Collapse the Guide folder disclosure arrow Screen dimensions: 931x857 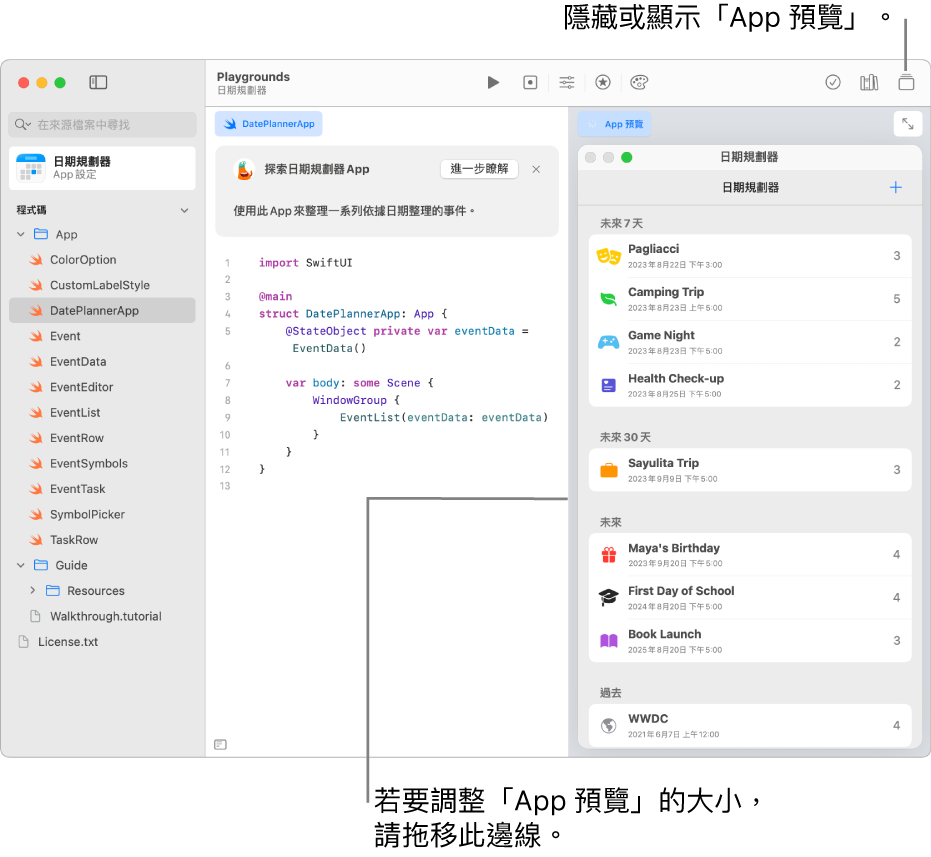pos(21,565)
